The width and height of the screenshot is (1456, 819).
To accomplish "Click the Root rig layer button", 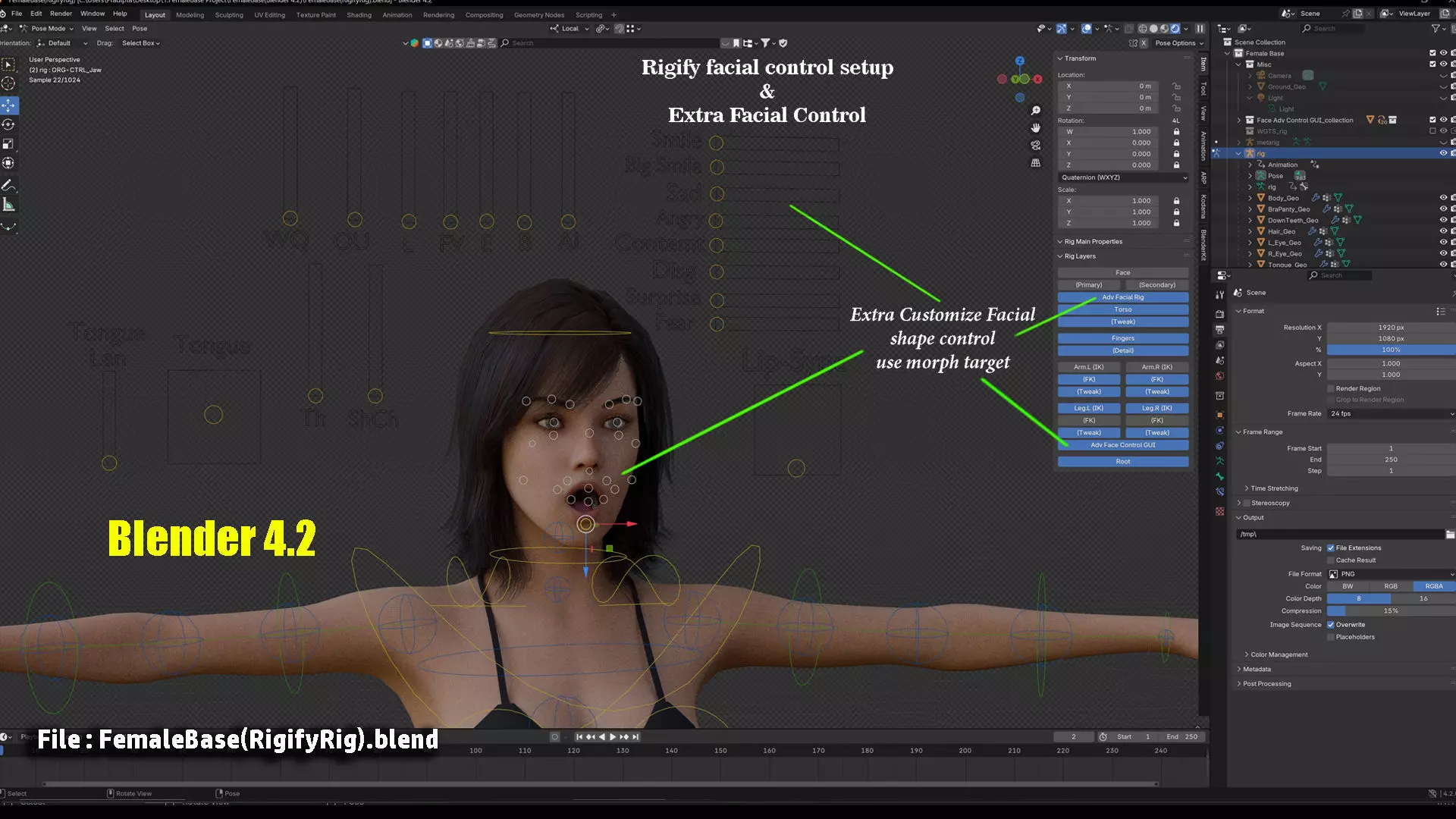I will [x=1123, y=462].
